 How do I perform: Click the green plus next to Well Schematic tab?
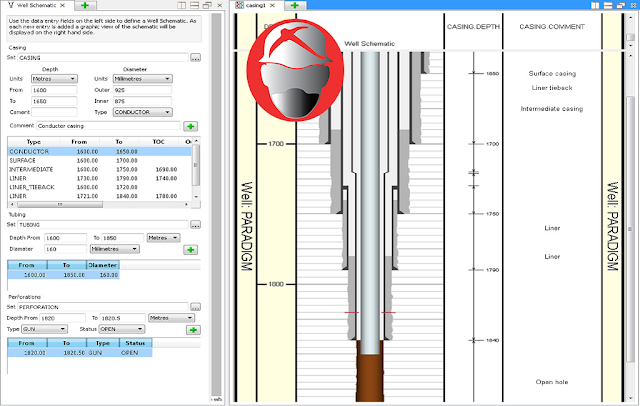click(x=85, y=5)
